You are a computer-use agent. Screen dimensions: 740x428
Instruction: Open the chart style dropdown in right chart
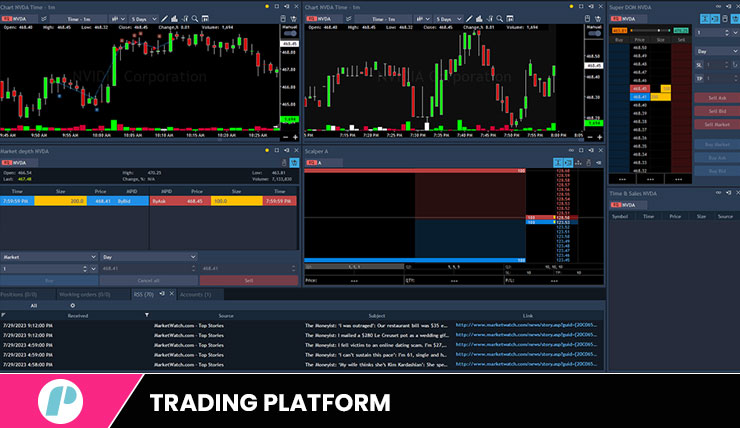pyautogui.click(x=423, y=19)
